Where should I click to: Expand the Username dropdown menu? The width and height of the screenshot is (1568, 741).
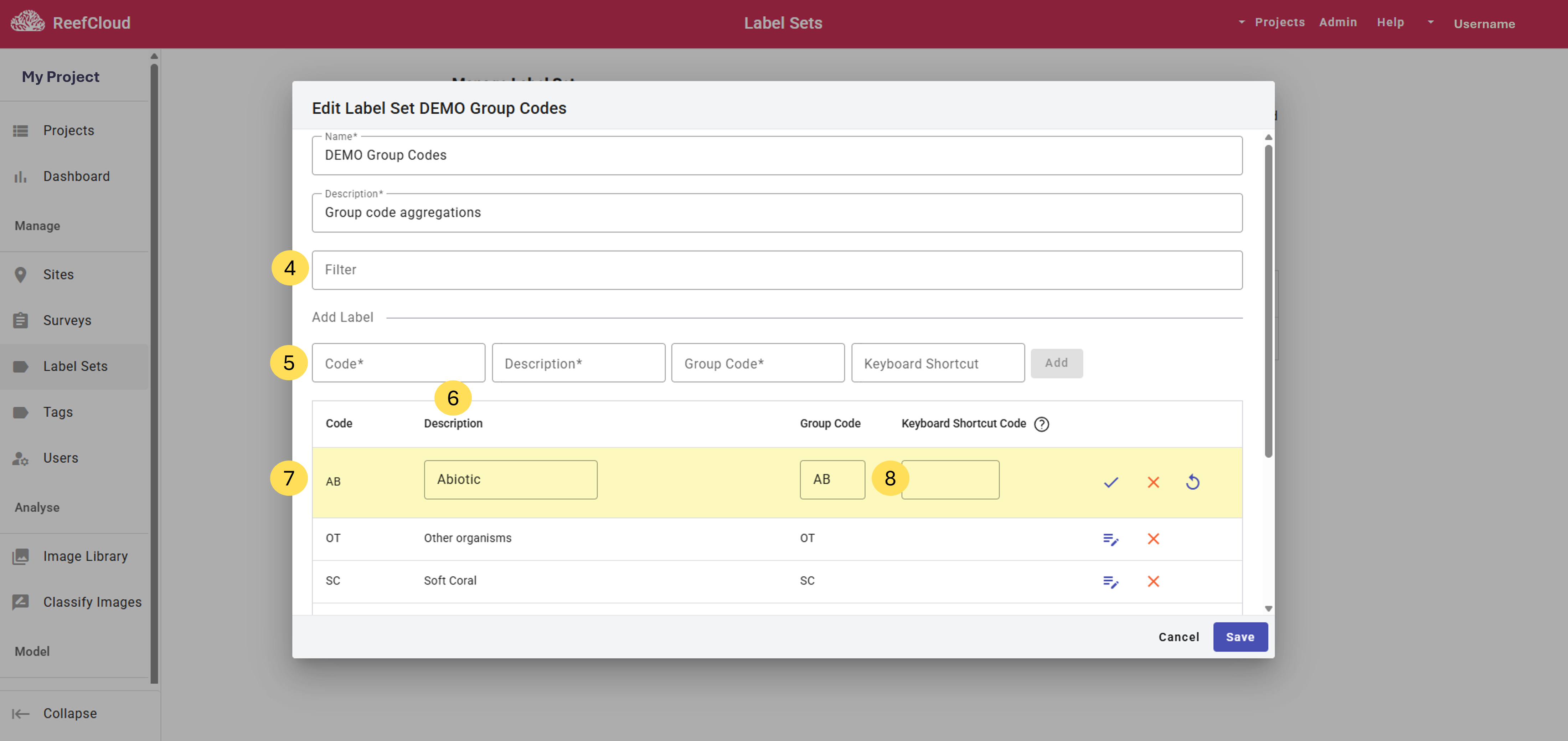pyautogui.click(x=1473, y=23)
